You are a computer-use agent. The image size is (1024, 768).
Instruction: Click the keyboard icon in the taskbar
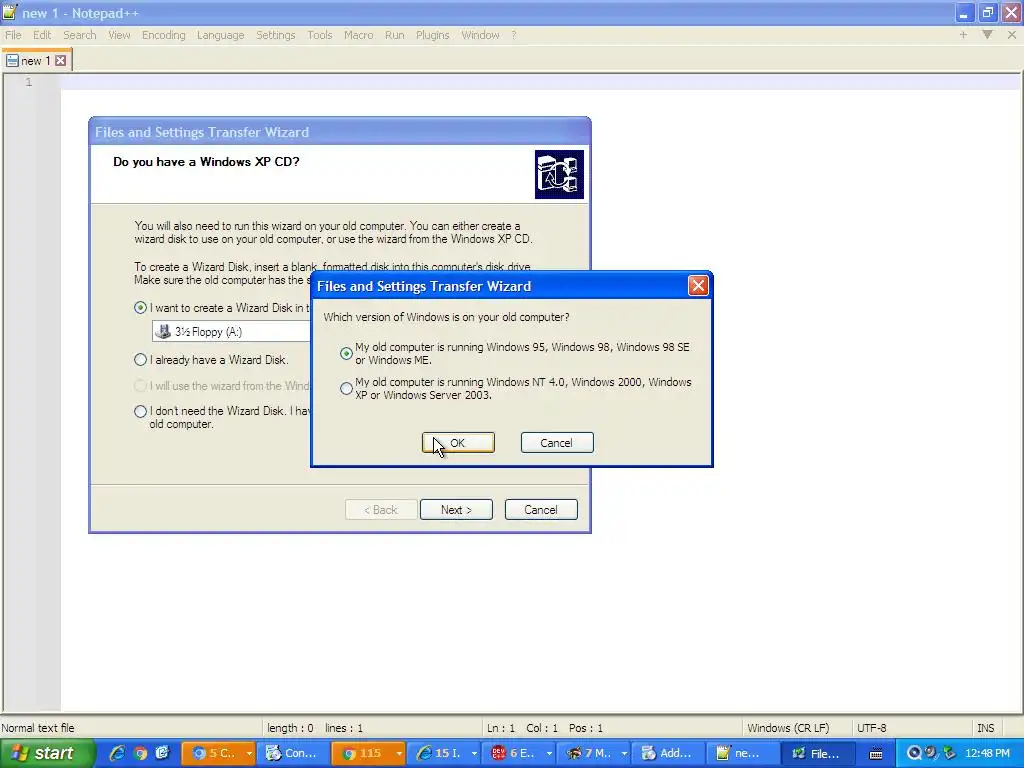click(876, 754)
